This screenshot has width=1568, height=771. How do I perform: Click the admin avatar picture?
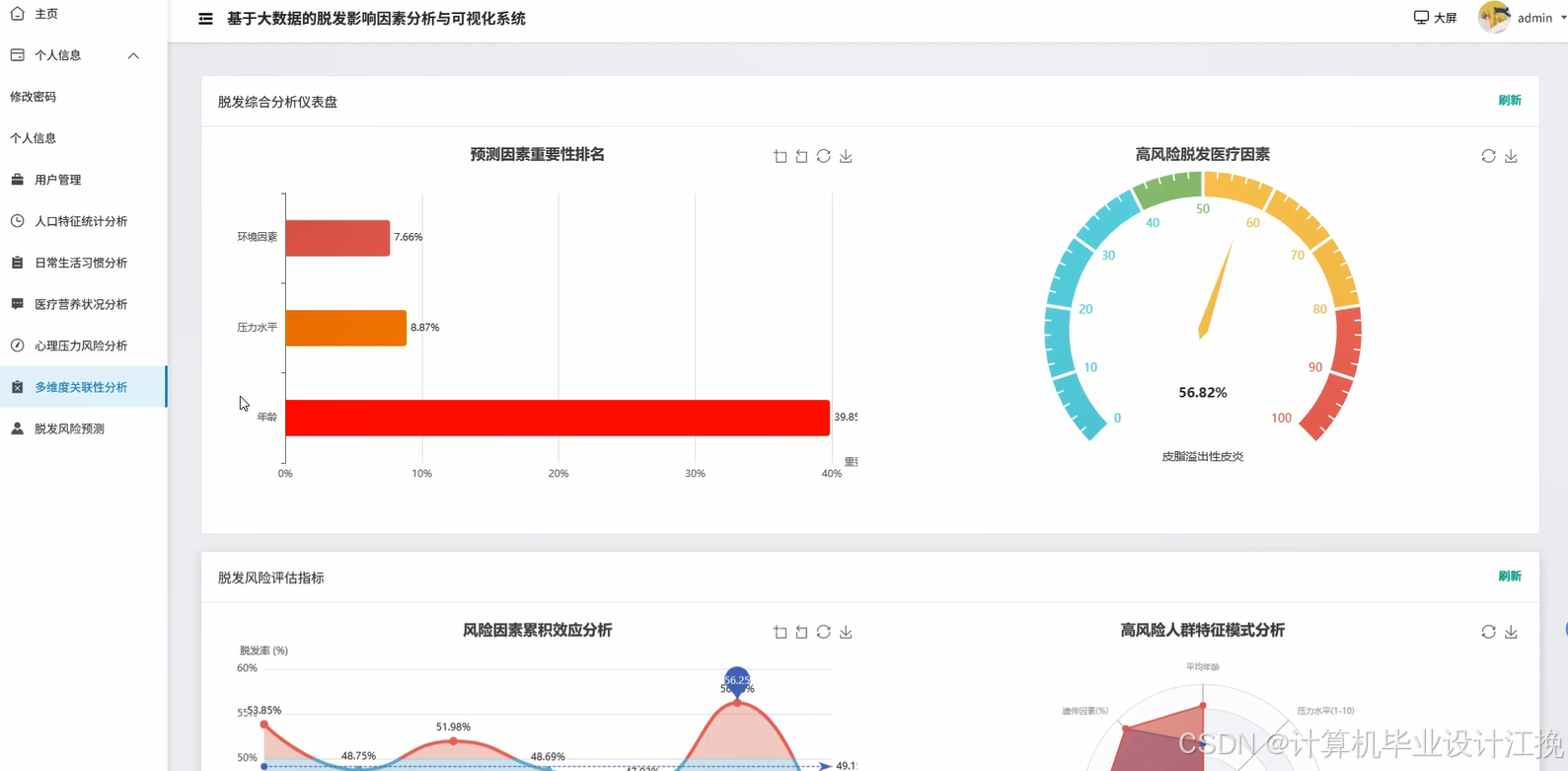point(1494,18)
